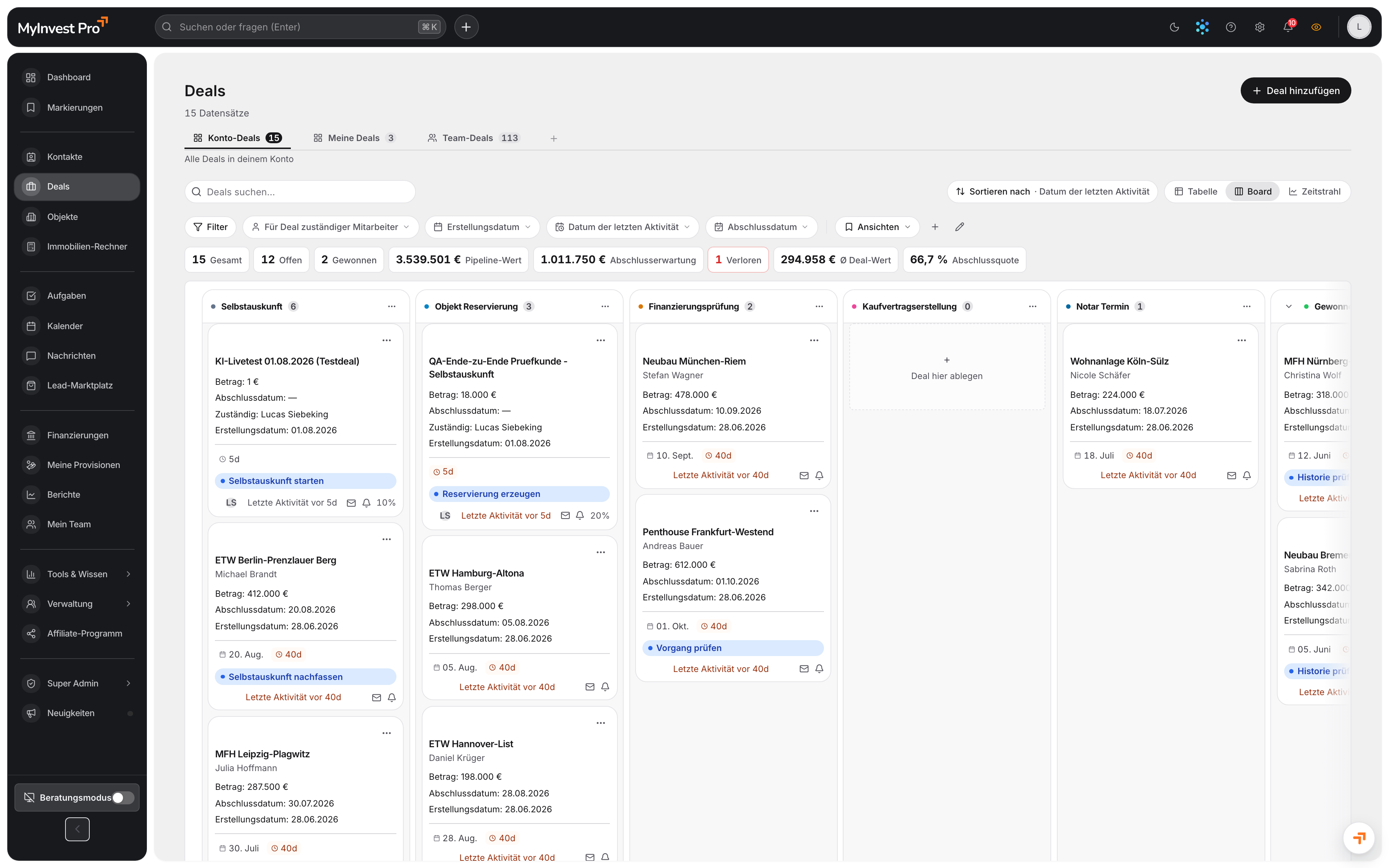This screenshot has height=868, width=1389.
Task: Open notifications bell with badge 10
Action: pos(1288,27)
